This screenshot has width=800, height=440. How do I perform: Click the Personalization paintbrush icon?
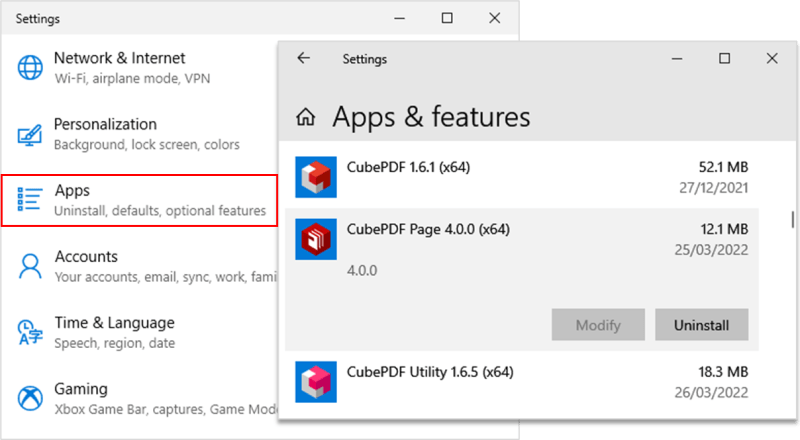click(30, 135)
